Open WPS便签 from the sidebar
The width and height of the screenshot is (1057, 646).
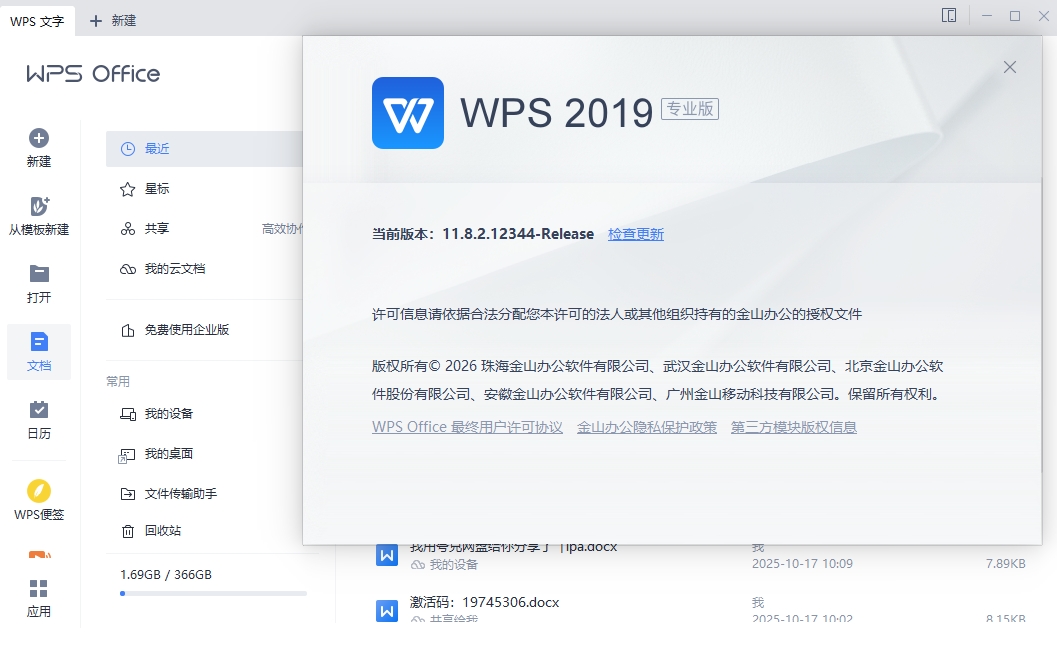(x=38, y=498)
